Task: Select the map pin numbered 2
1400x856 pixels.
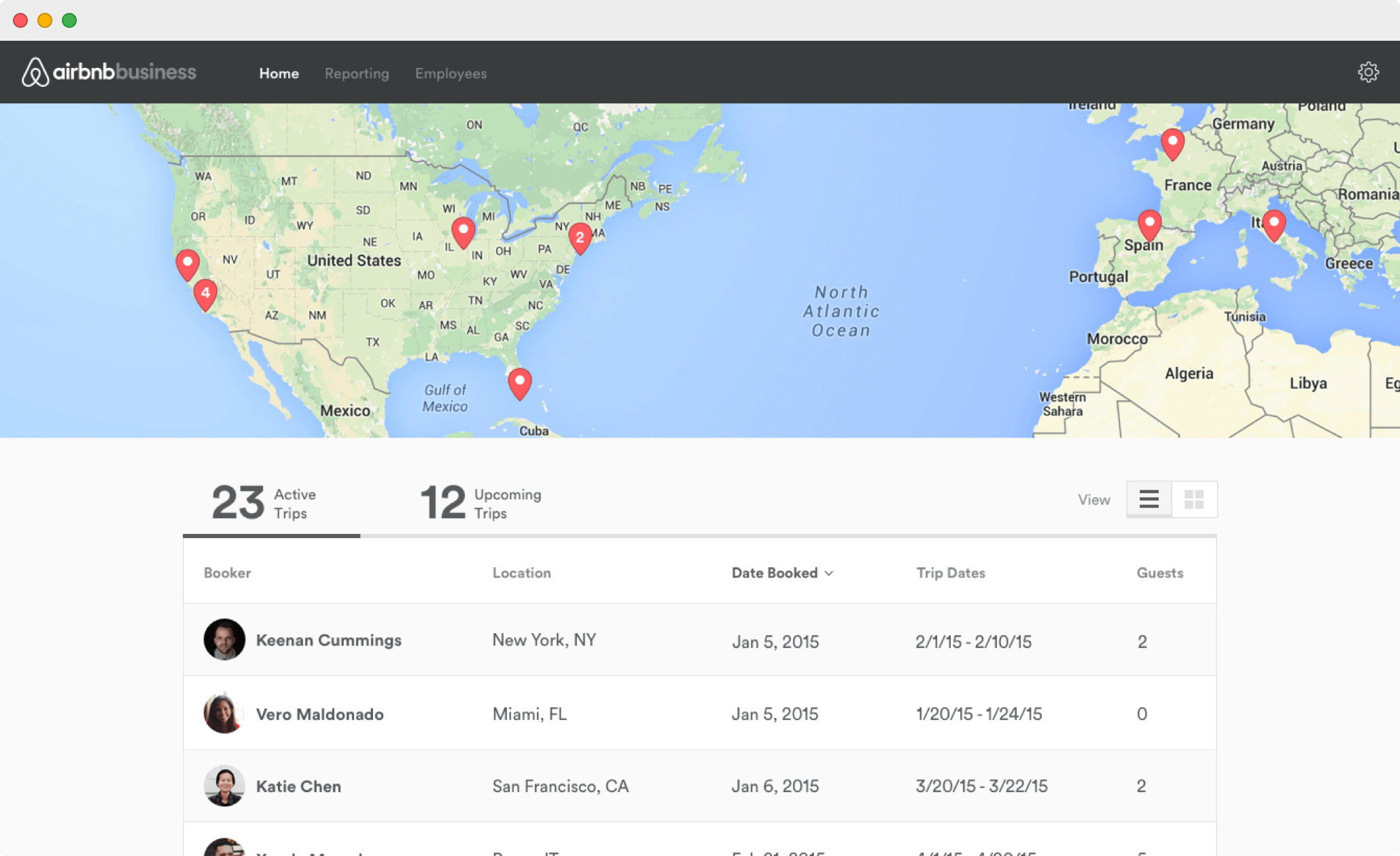Action: point(580,237)
